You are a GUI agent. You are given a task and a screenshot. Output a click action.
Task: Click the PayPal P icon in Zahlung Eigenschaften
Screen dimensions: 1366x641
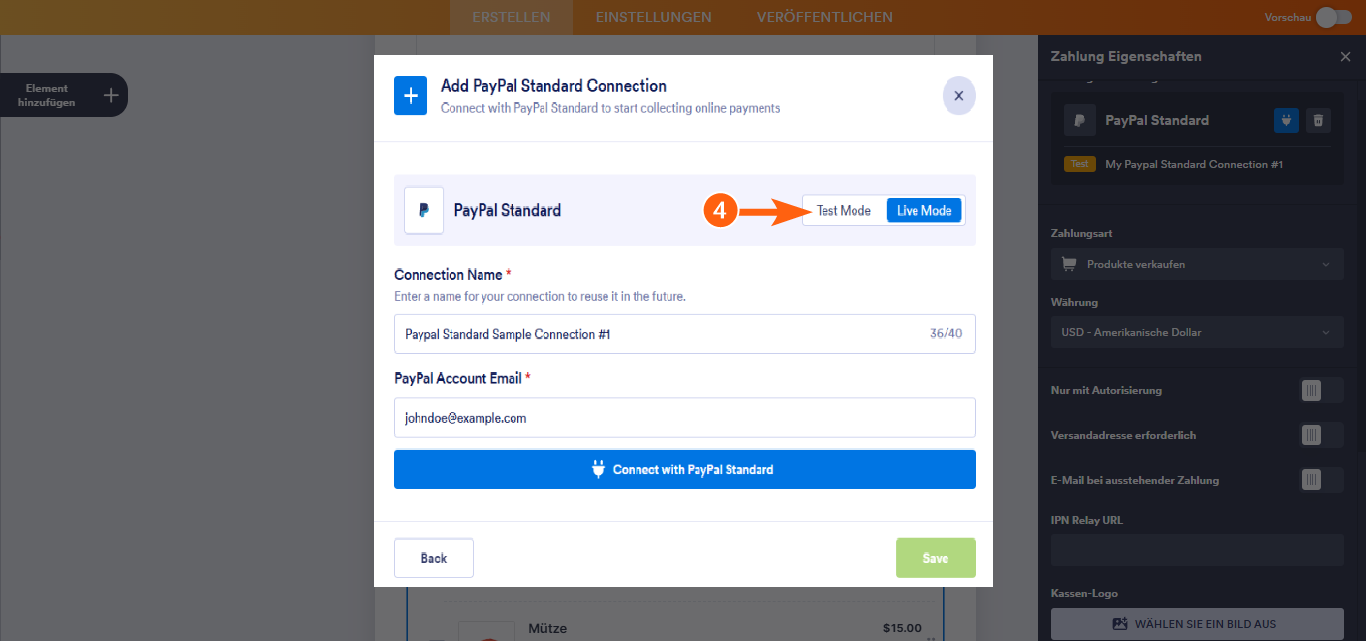[x=1079, y=120]
